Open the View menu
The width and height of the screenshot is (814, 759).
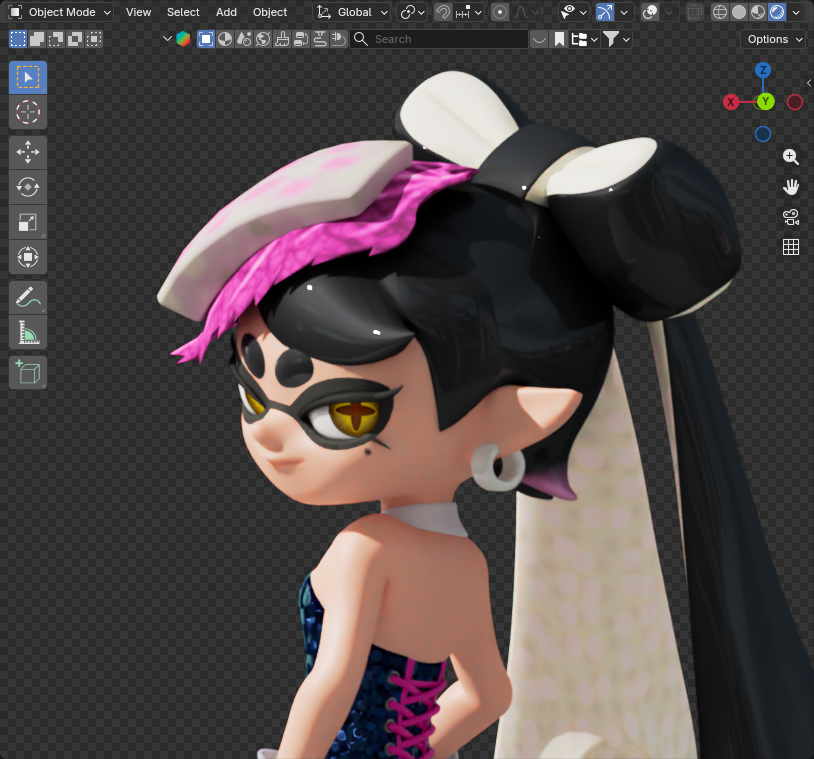139,12
